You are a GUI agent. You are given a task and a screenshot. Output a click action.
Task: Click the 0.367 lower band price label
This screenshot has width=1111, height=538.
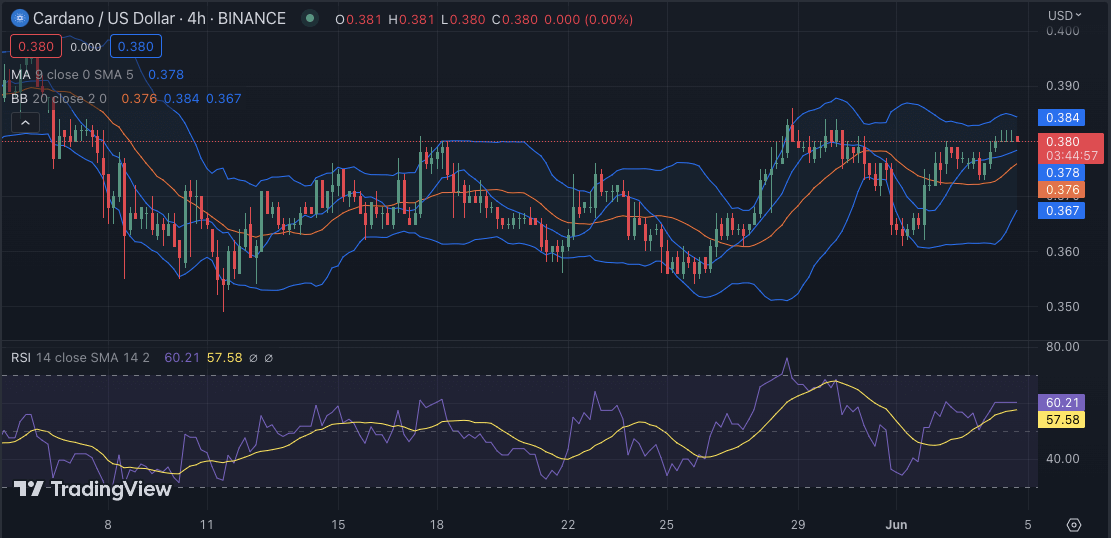[1061, 210]
